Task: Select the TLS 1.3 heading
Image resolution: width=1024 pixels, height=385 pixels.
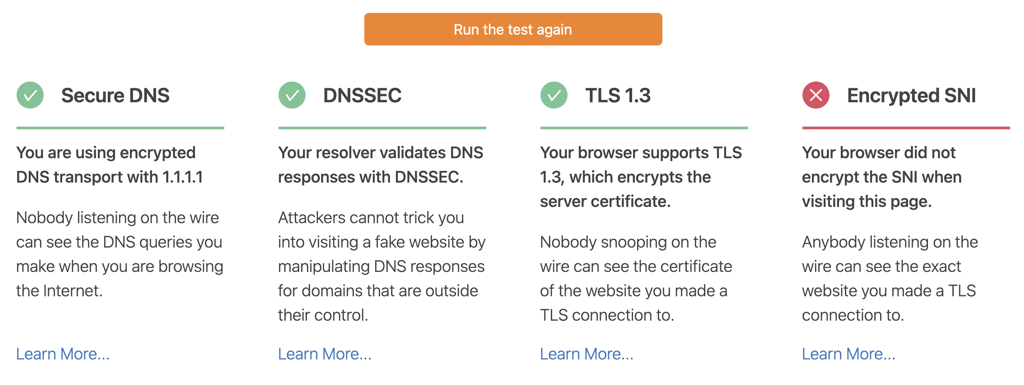Action: 618,96
